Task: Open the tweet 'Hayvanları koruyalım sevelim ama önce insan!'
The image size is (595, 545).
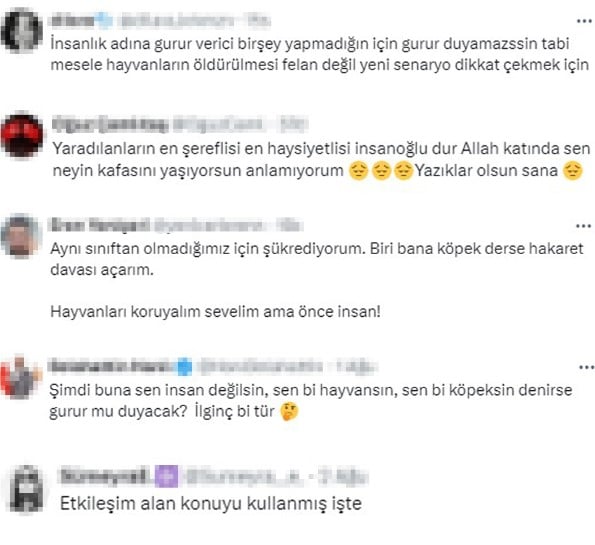Action: [x=216, y=312]
